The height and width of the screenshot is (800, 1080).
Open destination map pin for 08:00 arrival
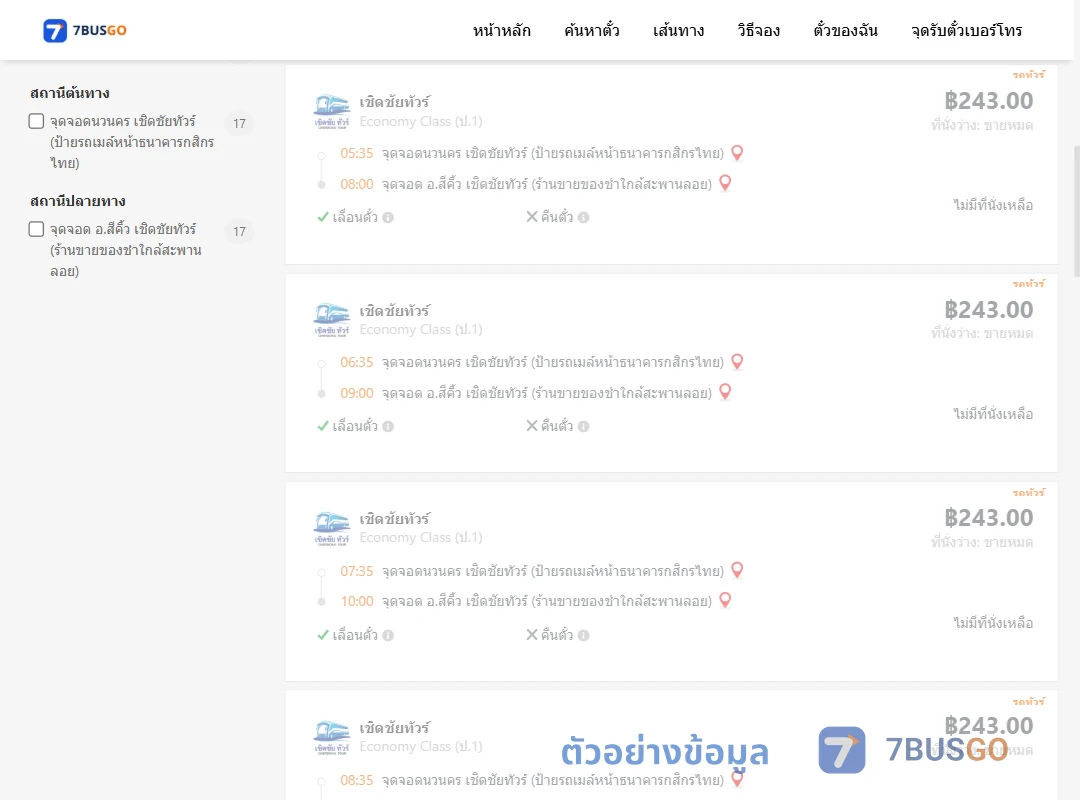pos(725,183)
